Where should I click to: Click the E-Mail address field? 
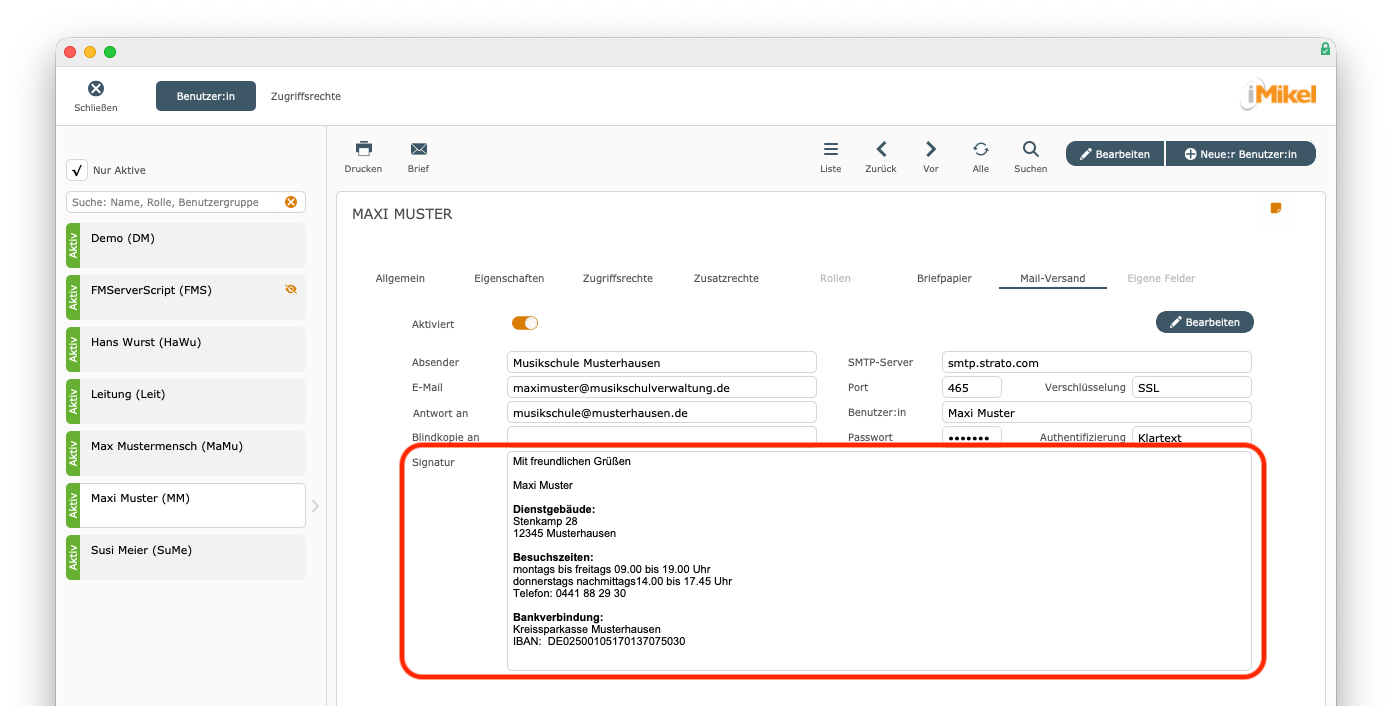662,387
